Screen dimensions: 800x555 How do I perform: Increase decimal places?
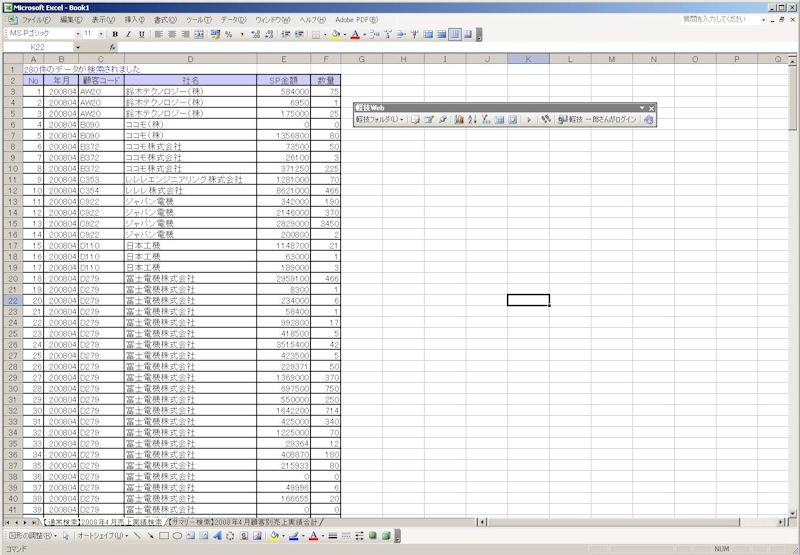256,34
